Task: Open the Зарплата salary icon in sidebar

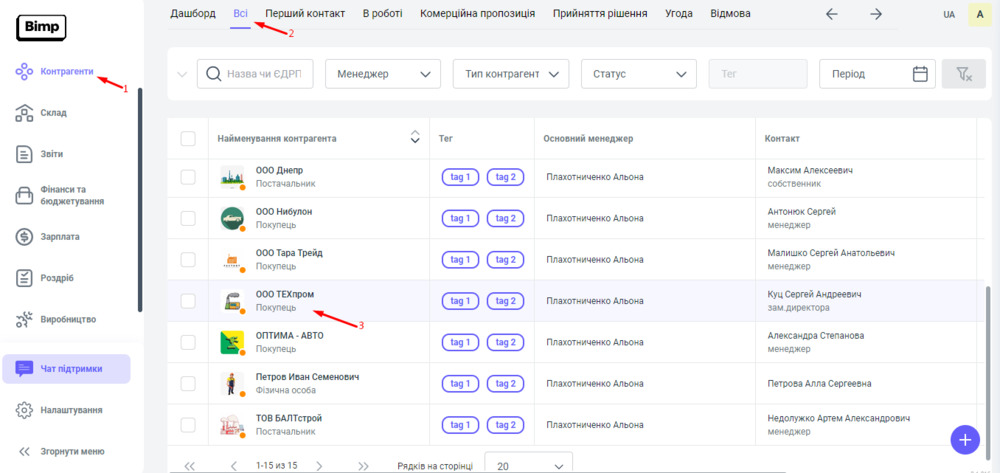Action: pyautogui.click(x=26, y=237)
